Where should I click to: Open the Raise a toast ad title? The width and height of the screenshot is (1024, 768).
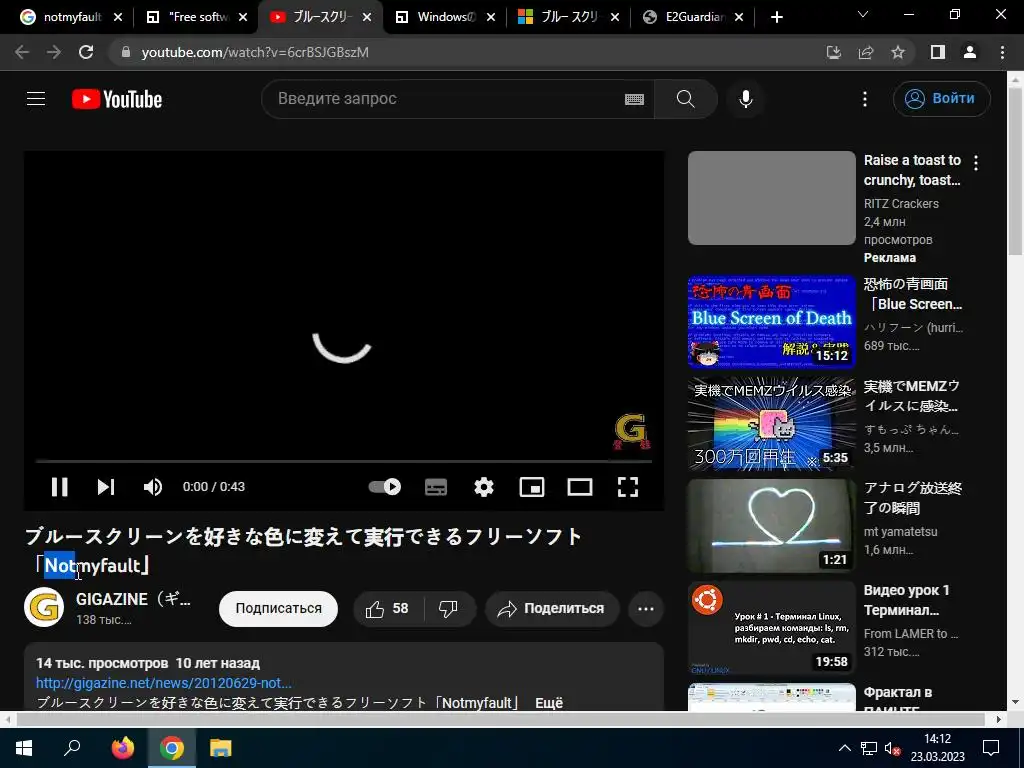pos(912,170)
